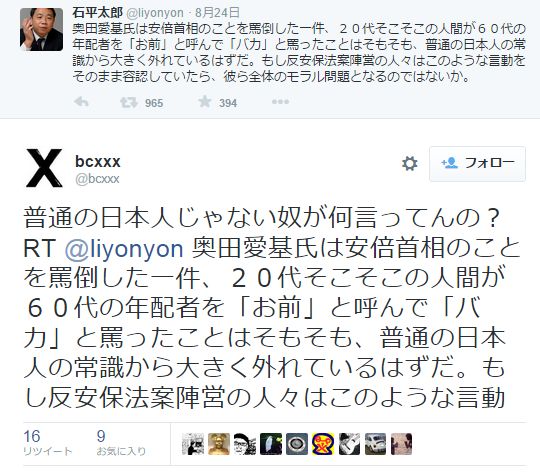Open the @liyonyon mention link in the tweet
540x472 pixels.
point(124,249)
